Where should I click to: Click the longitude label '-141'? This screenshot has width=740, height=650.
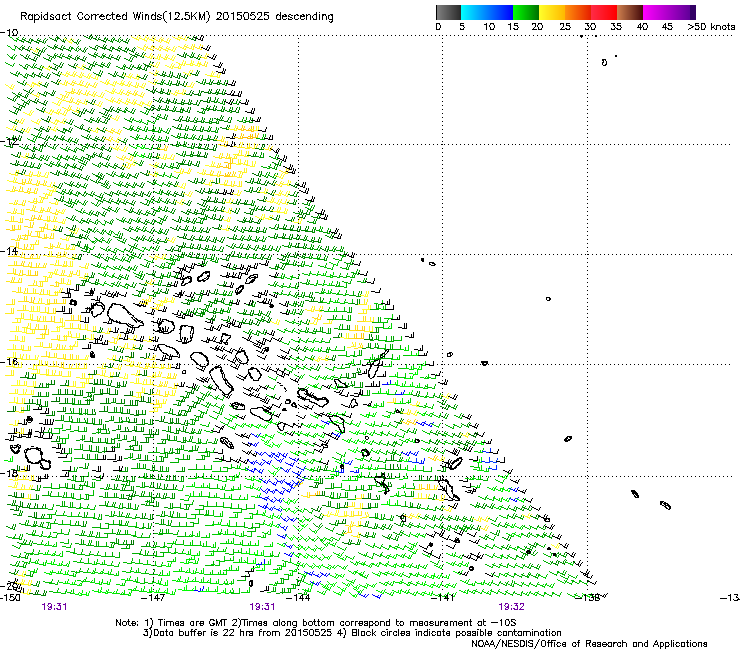[x=443, y=598]
